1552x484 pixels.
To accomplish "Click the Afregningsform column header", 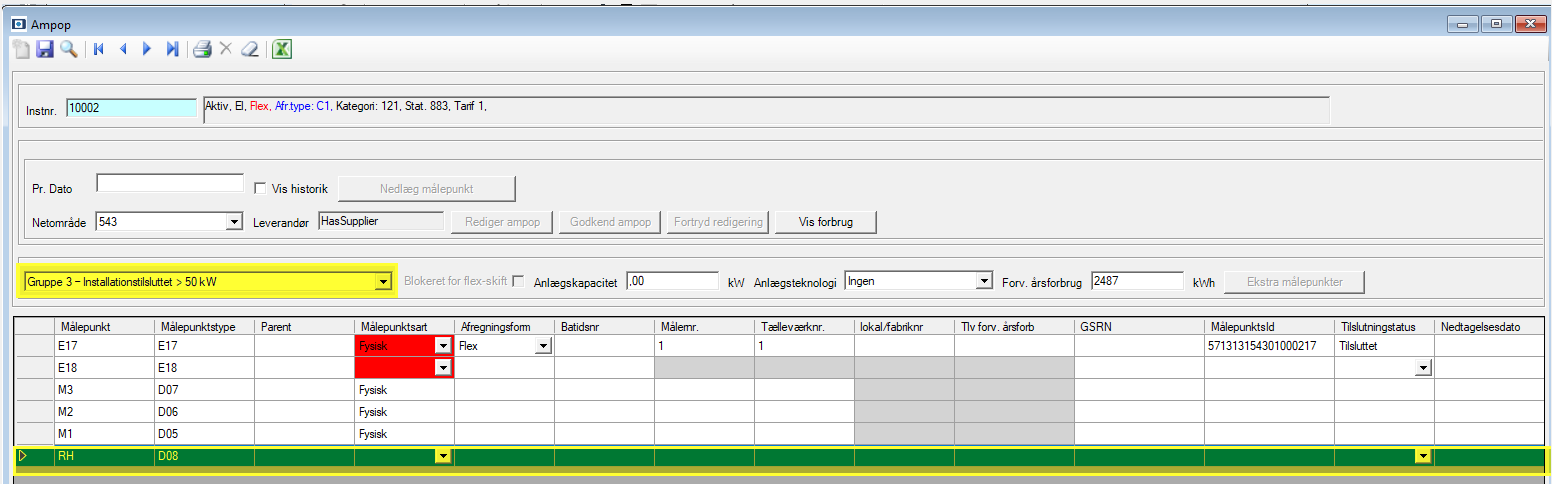I will (x=504, y=326).
